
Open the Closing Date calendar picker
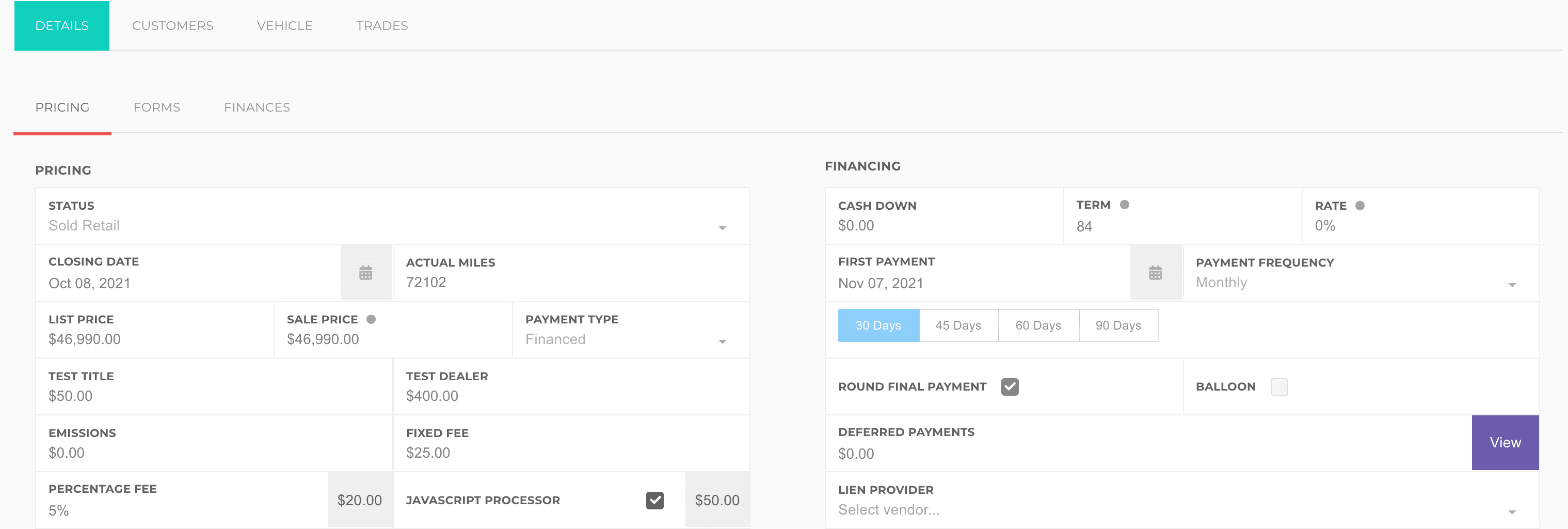365,272
